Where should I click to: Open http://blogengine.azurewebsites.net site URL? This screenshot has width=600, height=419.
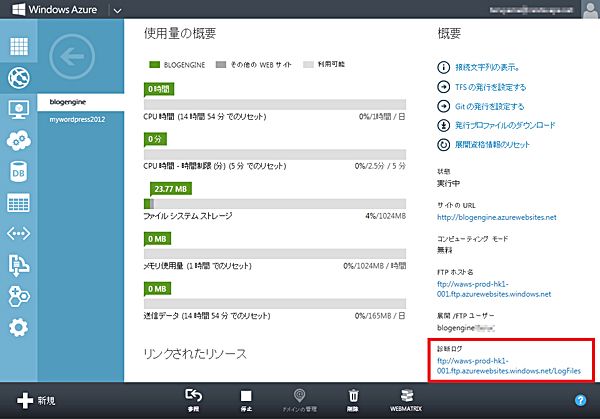click(497, 217)
